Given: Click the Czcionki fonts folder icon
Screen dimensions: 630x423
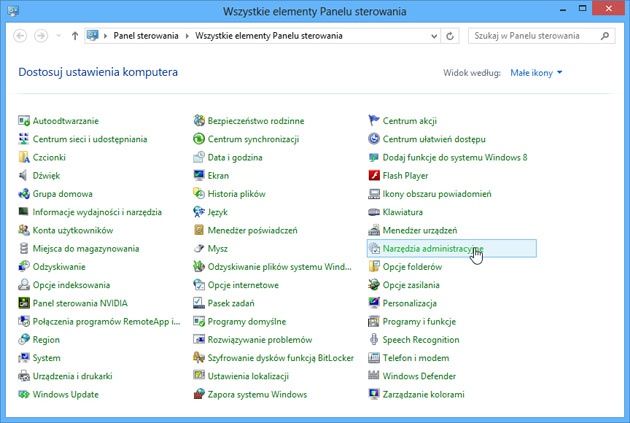Looking at the screenshot, I should tap(24, 157).
